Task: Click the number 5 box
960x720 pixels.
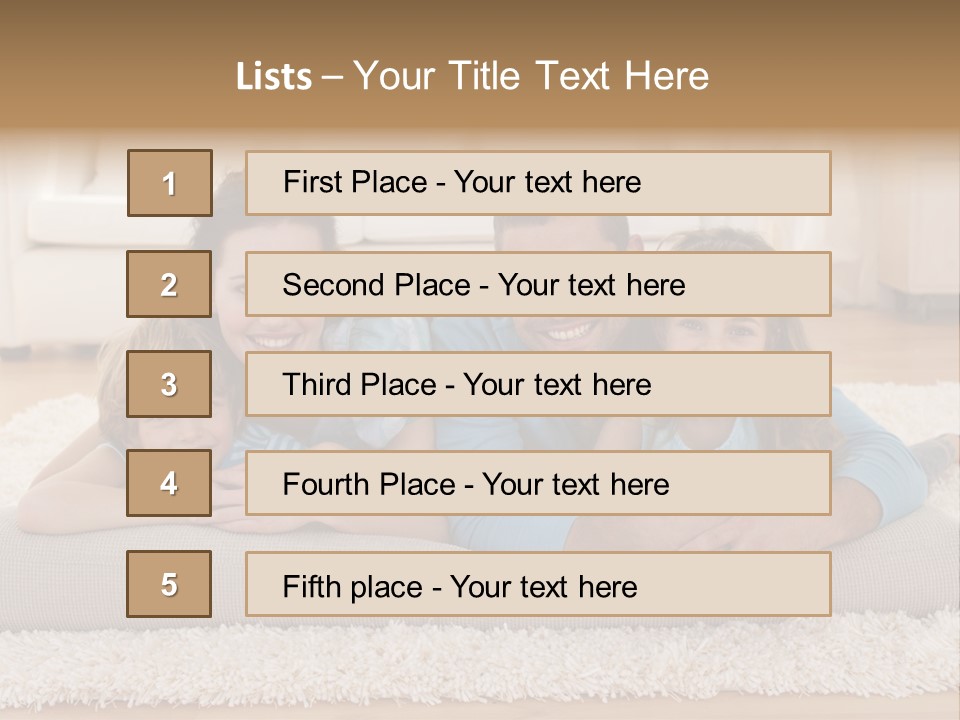Action: (170, 584)
